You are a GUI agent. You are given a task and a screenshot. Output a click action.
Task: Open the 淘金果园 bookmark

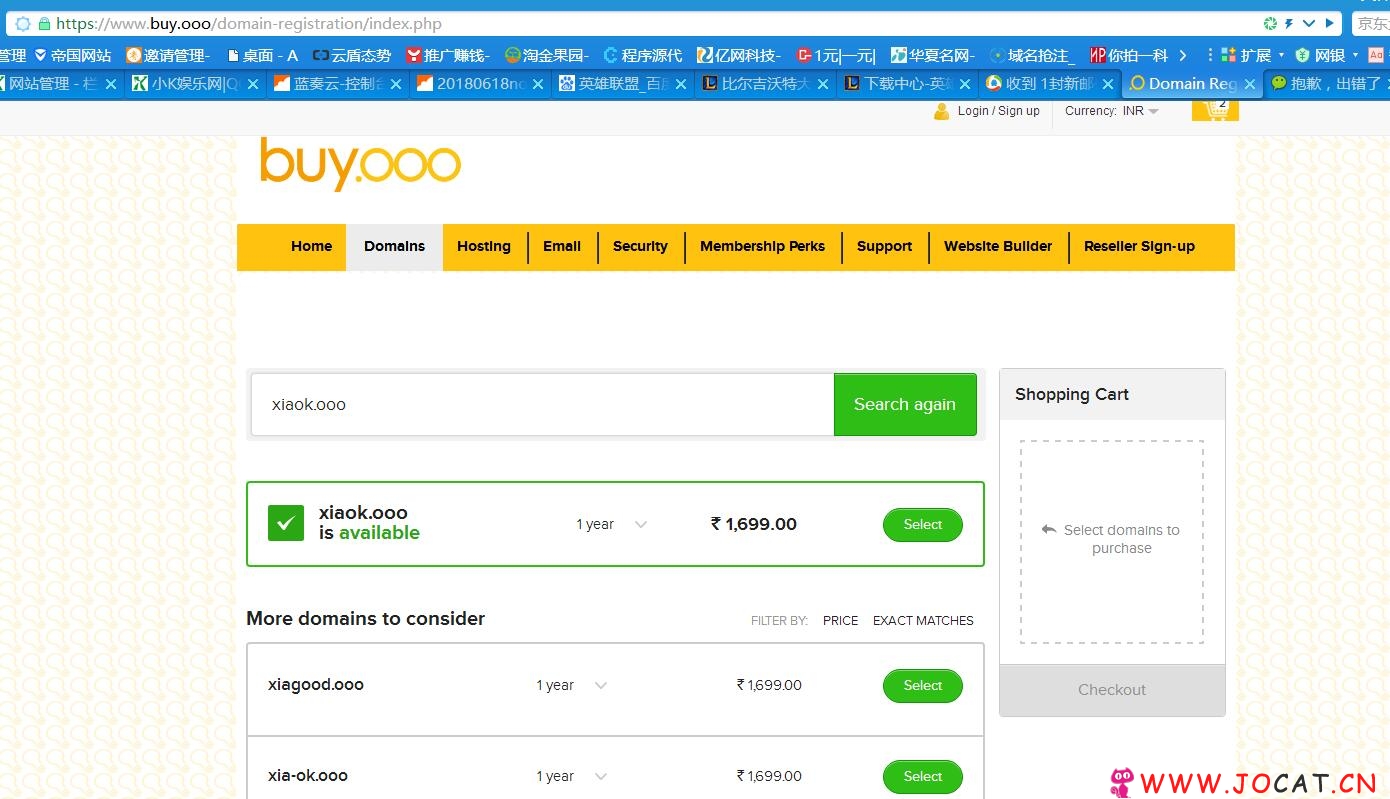coord(546,55)
